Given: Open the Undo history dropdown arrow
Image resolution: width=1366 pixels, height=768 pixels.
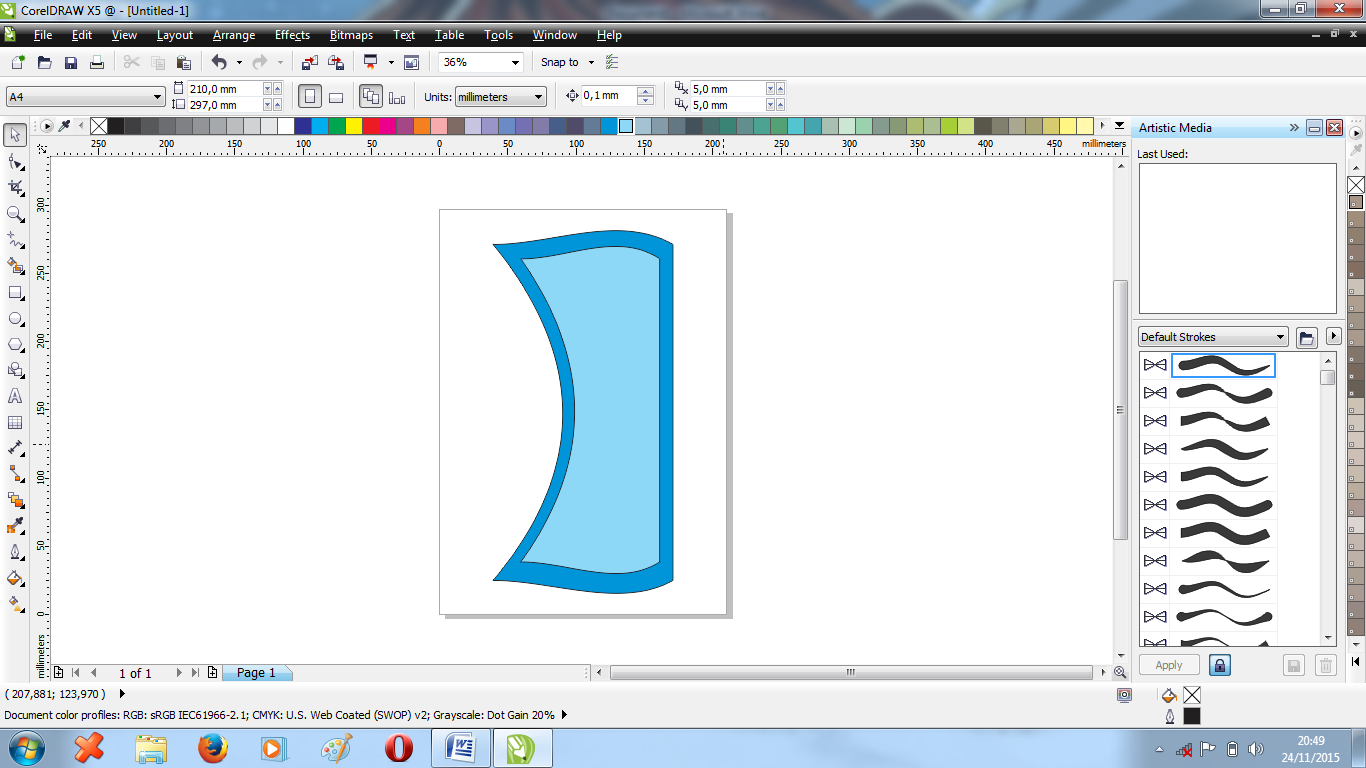Looking at the screenshot, I should [x=239, y=62].
